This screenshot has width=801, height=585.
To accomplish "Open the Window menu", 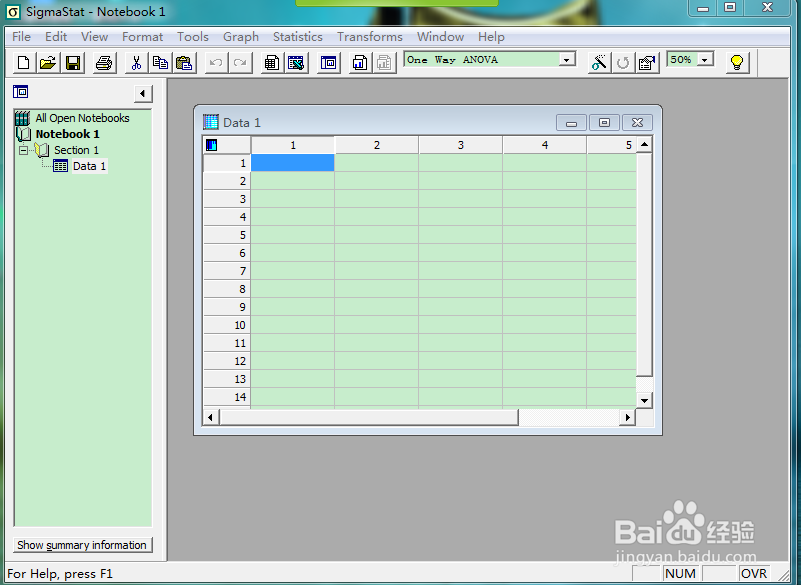I will (440, 37).
